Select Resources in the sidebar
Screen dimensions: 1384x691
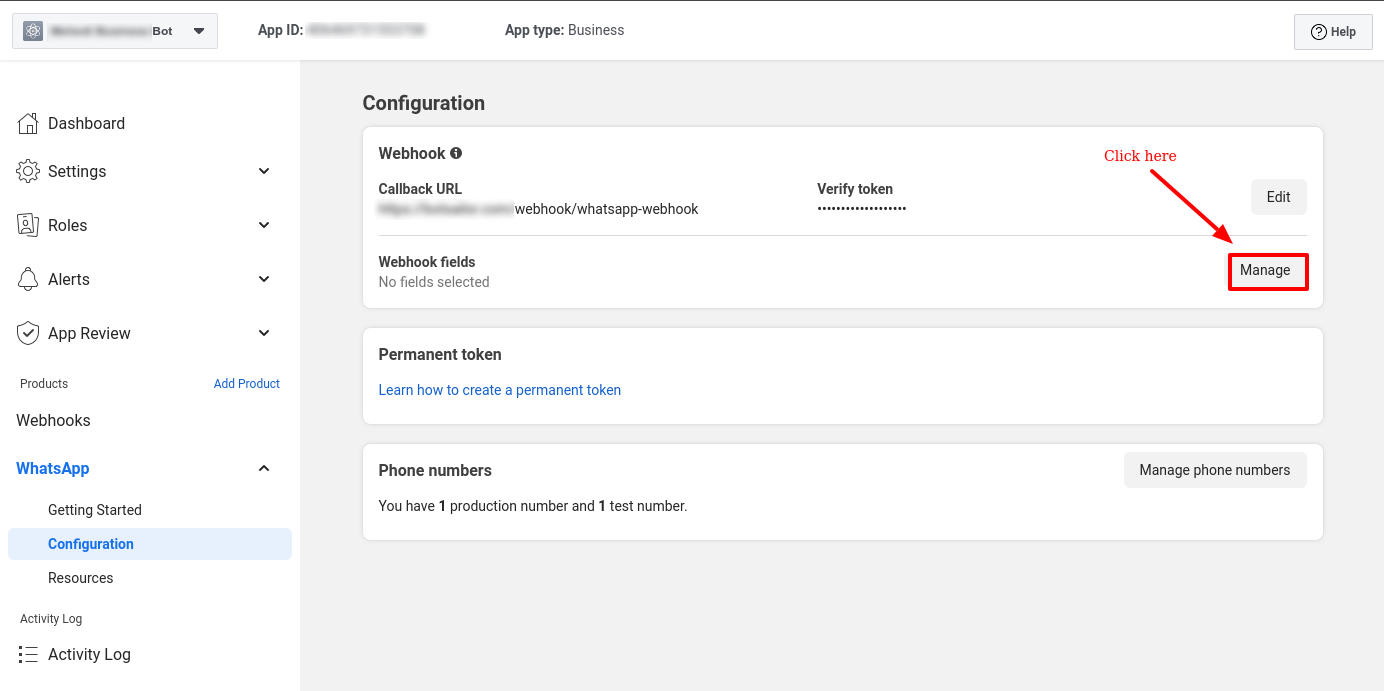point(81,578)
